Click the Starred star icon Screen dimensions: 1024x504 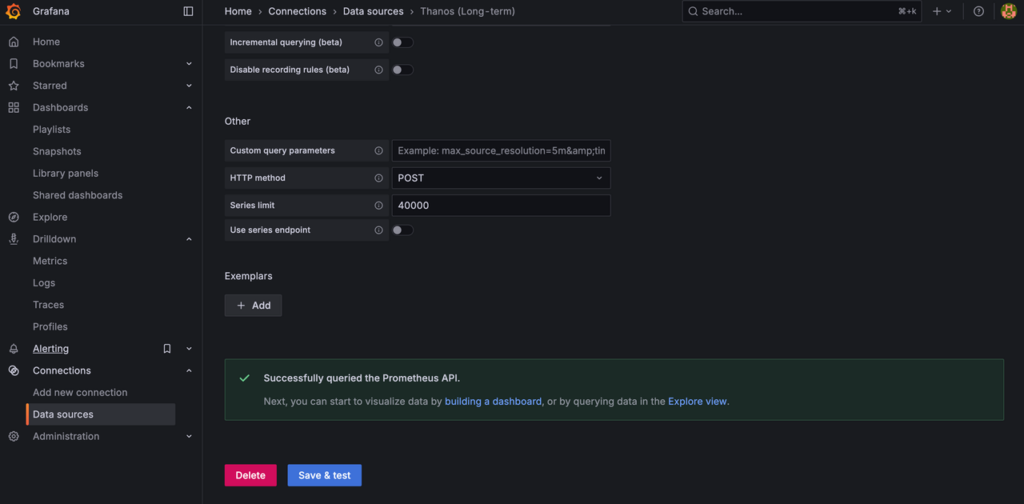pos(13,86)
